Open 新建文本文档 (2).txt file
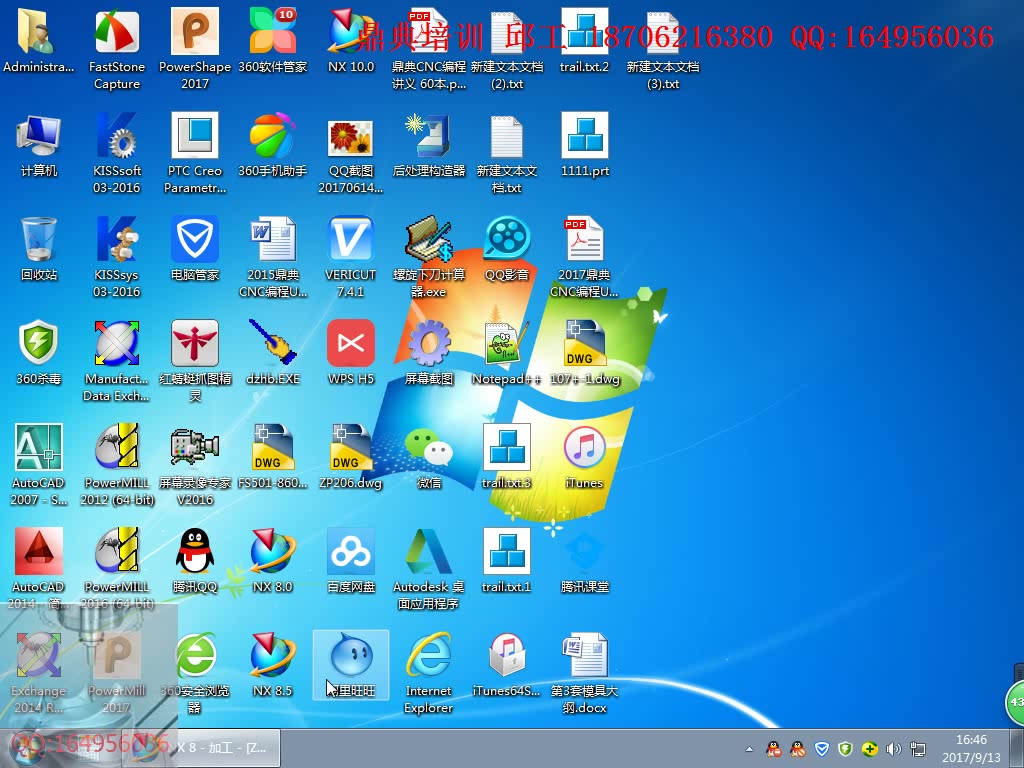This screenshot has height=768, width=1024. pos(507,49)
